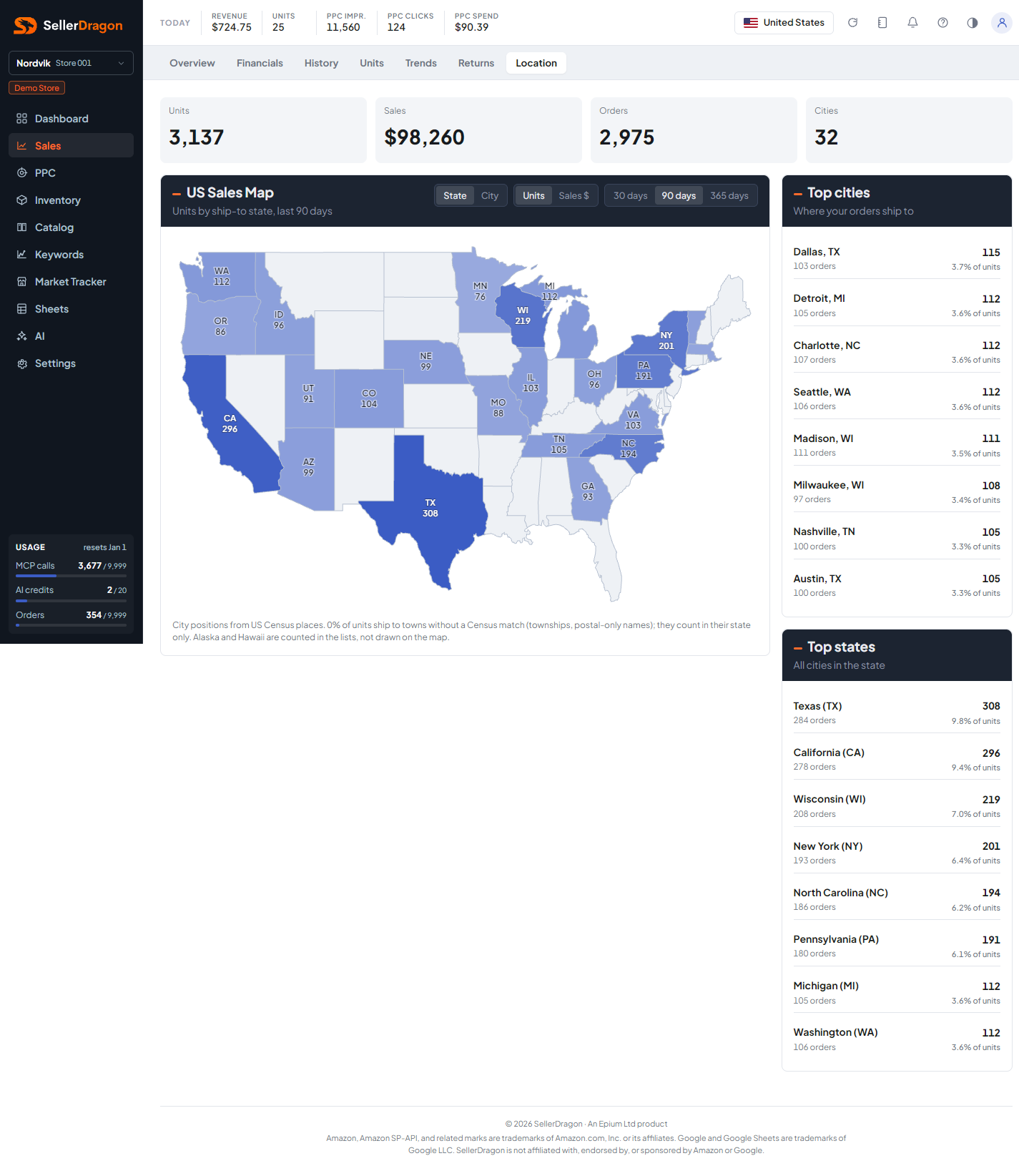Toggle the dark/light theme contrast icon
The width and height of the screenshot is (1019, 1176).
coord(973,23)
